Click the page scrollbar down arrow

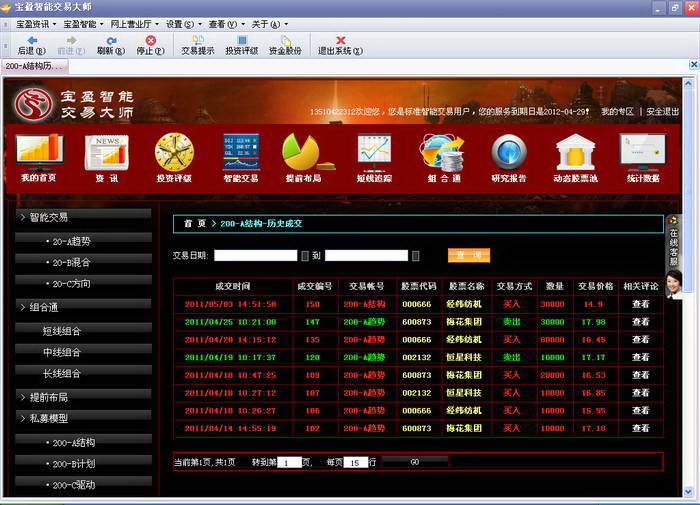[x=688, y=492]
